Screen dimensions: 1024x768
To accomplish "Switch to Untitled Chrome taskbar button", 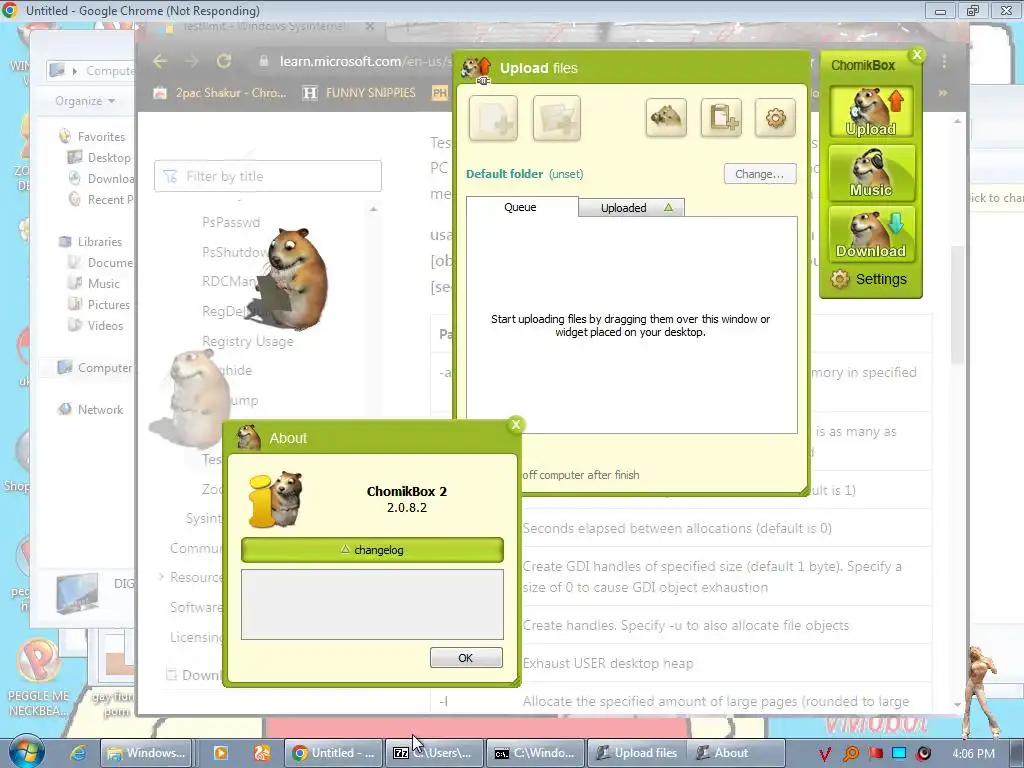I will pos(334,753).
